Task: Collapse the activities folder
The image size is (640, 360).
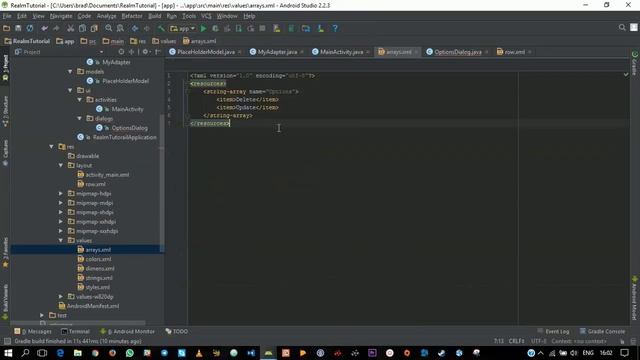Action: coord(80,100)
